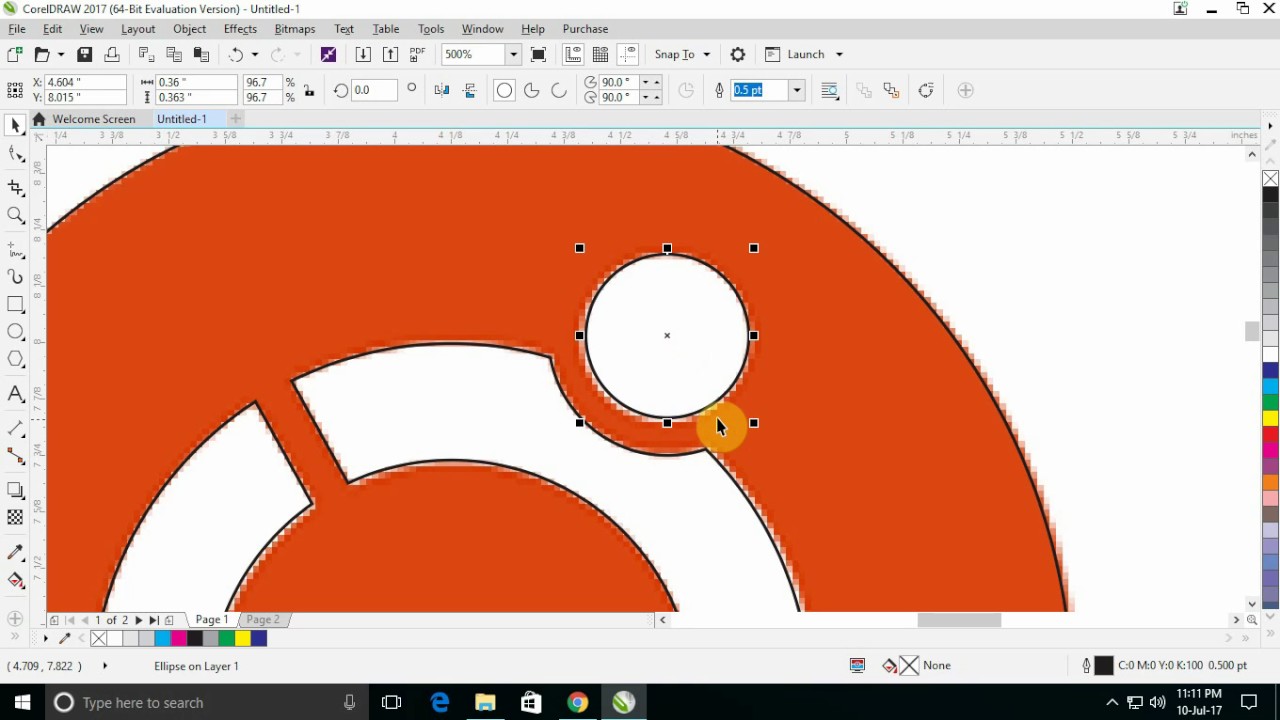The image size is (1280, 720).
Task: Jump to the last page button
Action: click(153, 620)
